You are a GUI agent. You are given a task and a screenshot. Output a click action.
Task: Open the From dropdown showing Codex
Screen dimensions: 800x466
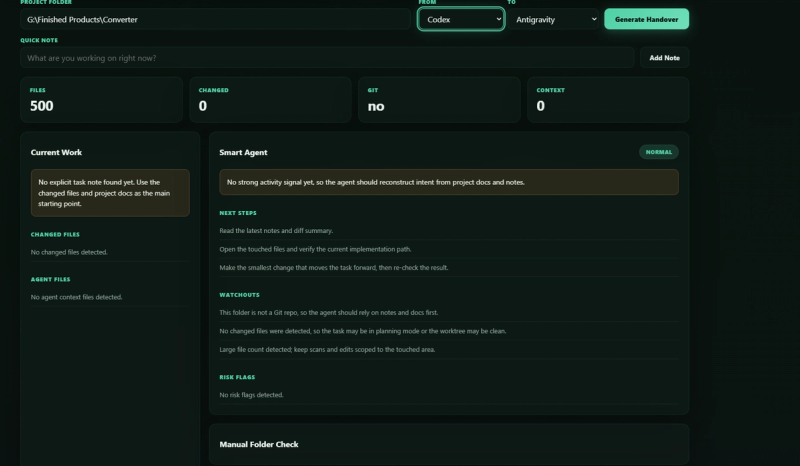(x=461, y=19)
